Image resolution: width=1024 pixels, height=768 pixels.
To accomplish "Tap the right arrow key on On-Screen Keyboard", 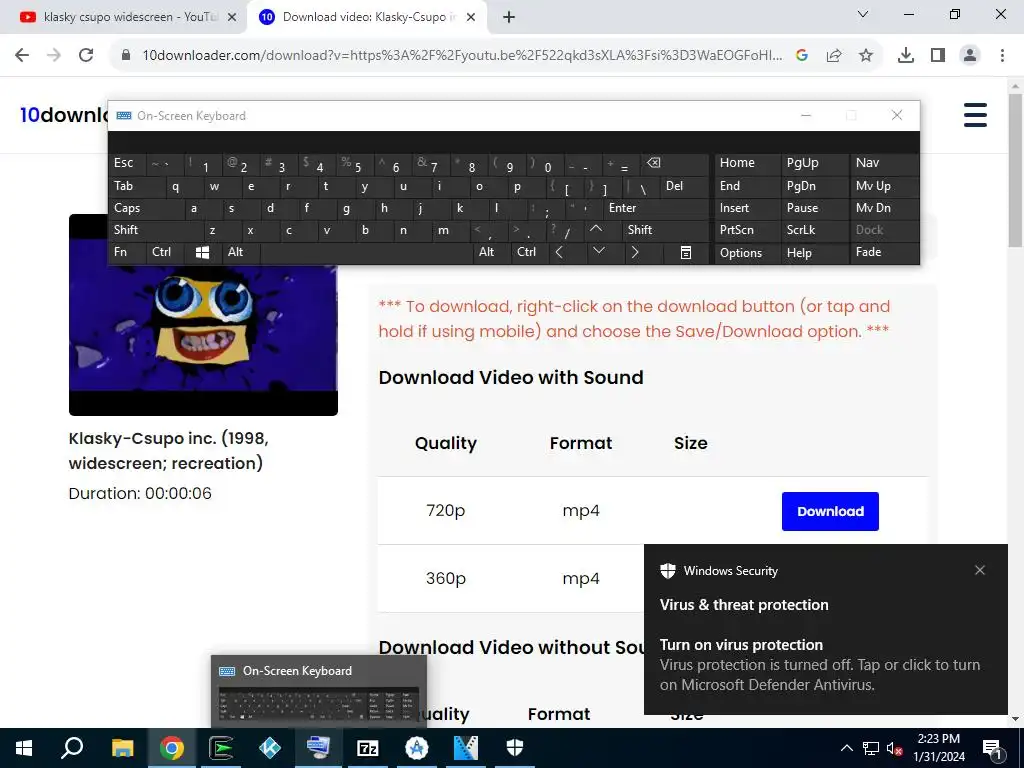I will (x=635, y=252).
